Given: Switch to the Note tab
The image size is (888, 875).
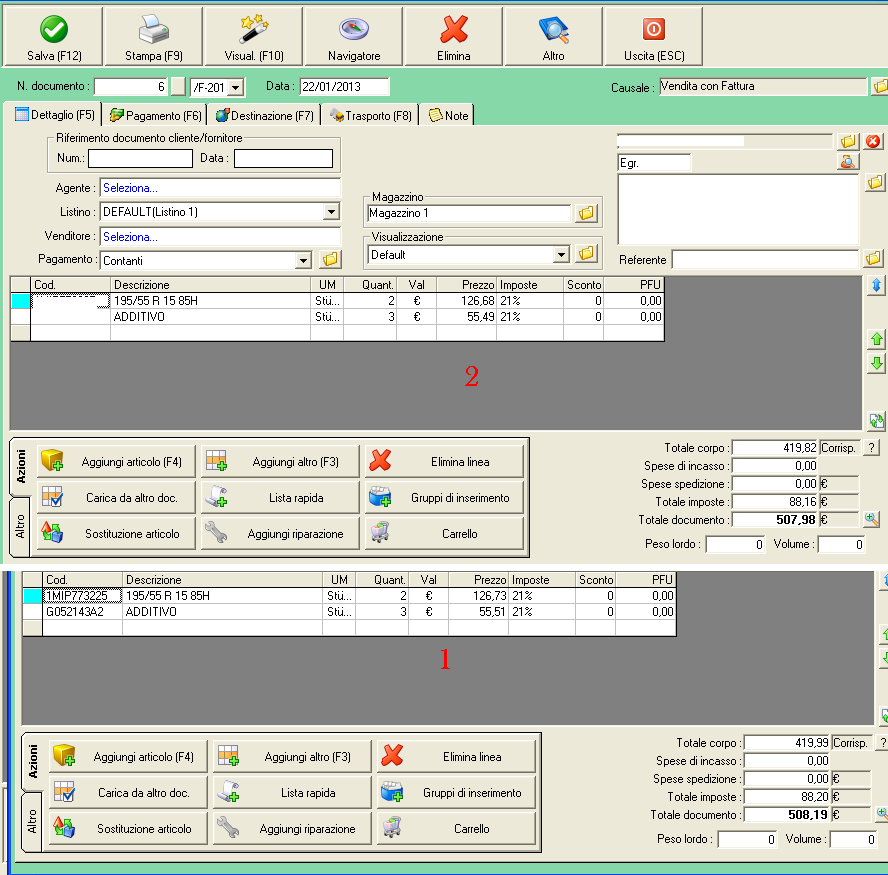Looking at the screenshot, I should (448, 116).
